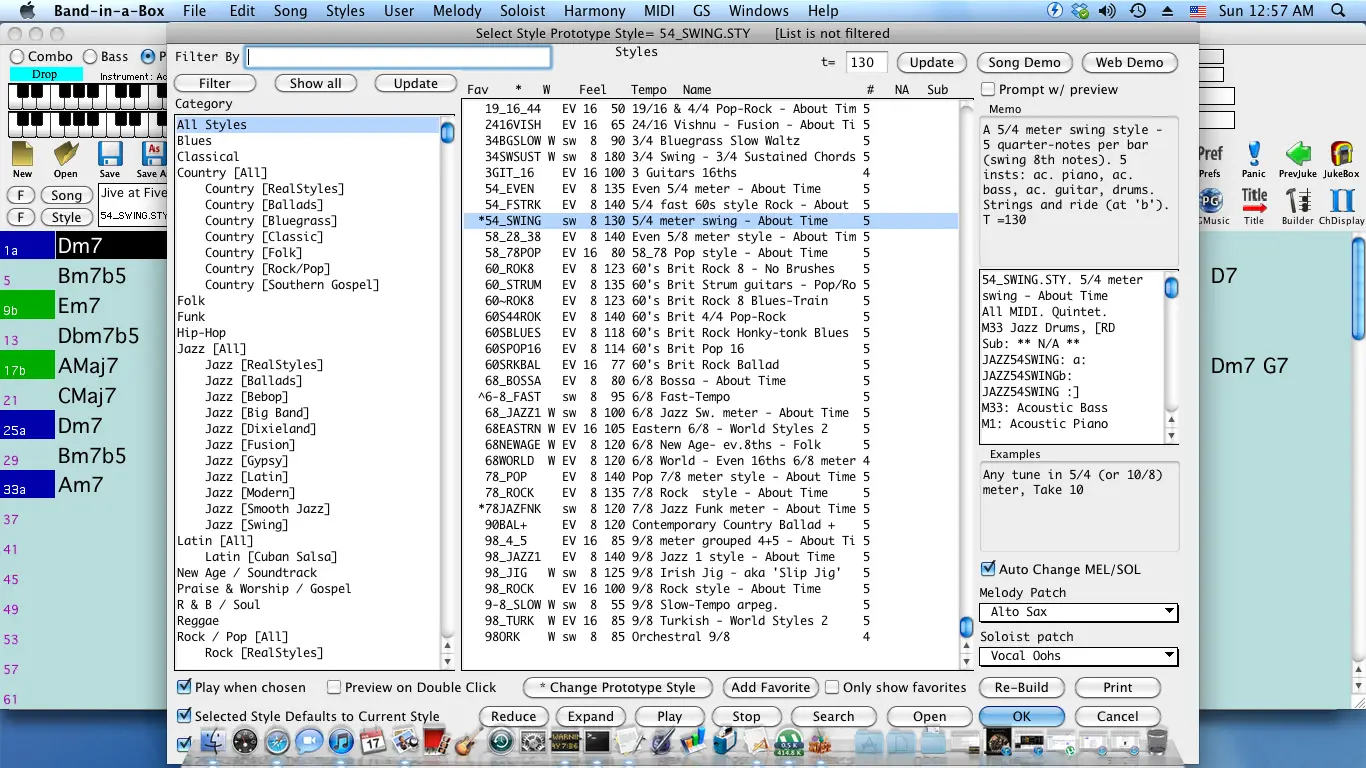The width and height of the screenshot is (1366, 768).
Task: Click the Save floppy icon in the main window
Action: (x=110, y=154)
